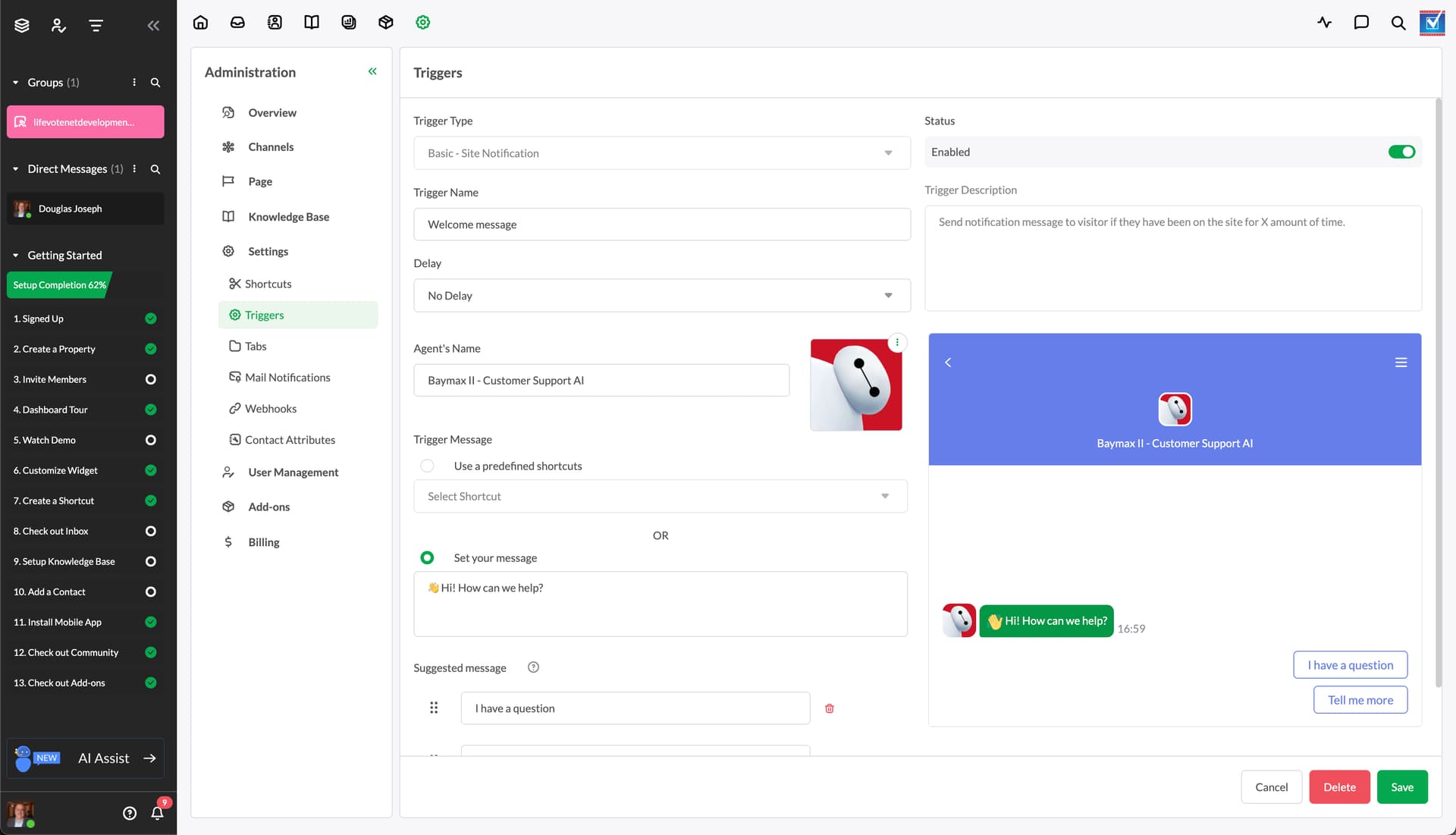
Task: Open the activity pulse icon
Action: click(1324, 23)
